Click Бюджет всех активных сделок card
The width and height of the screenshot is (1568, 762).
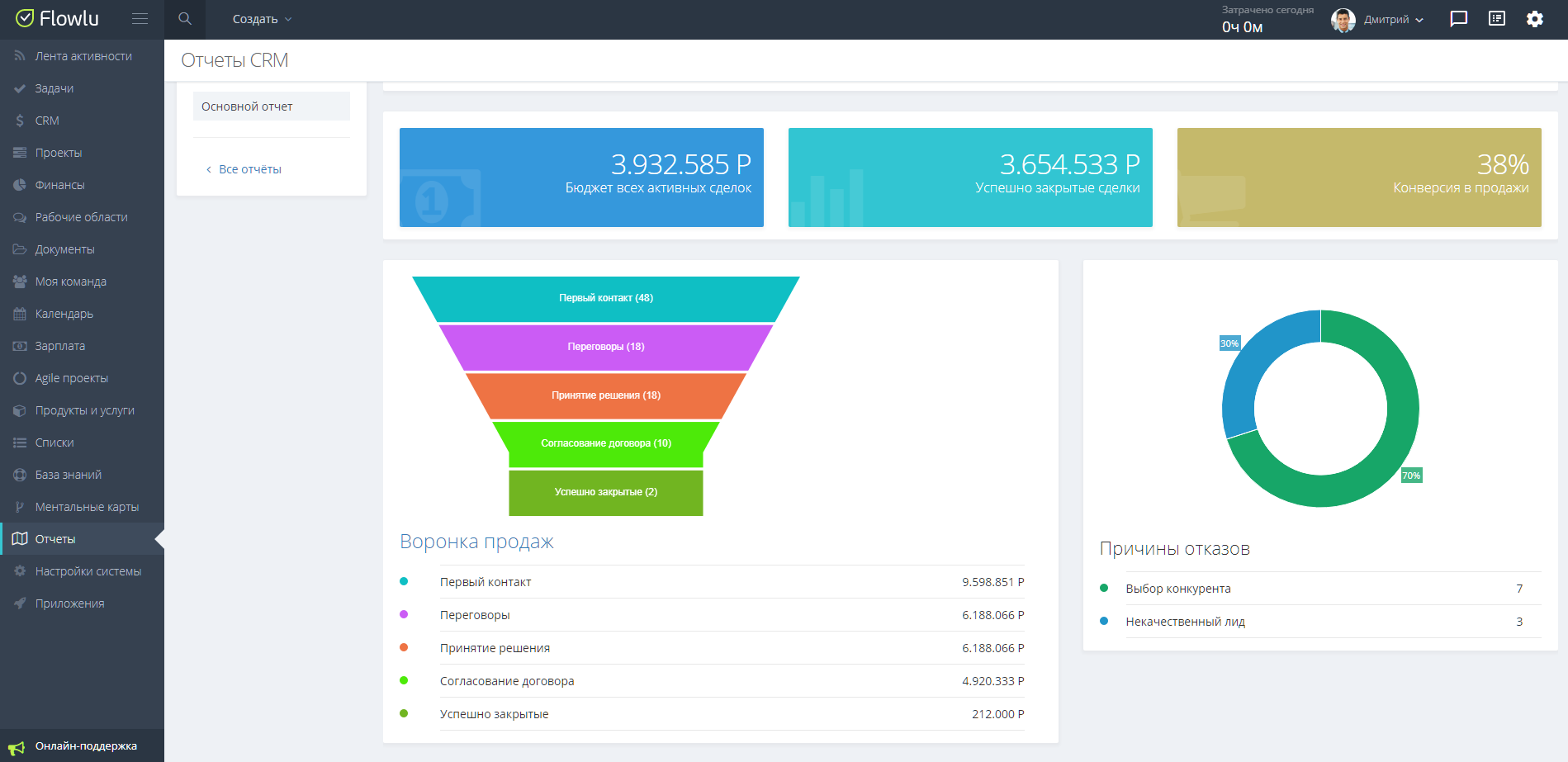[x=581, y=177]
